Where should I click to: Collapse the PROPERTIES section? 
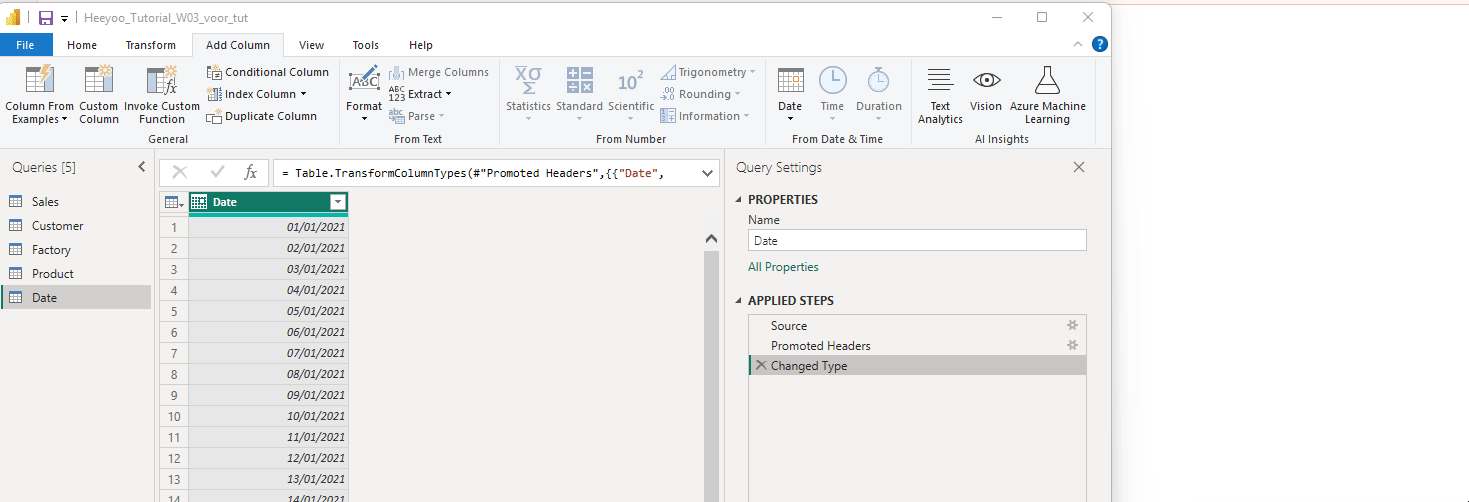pyautogui.click(x=739, y=199)
